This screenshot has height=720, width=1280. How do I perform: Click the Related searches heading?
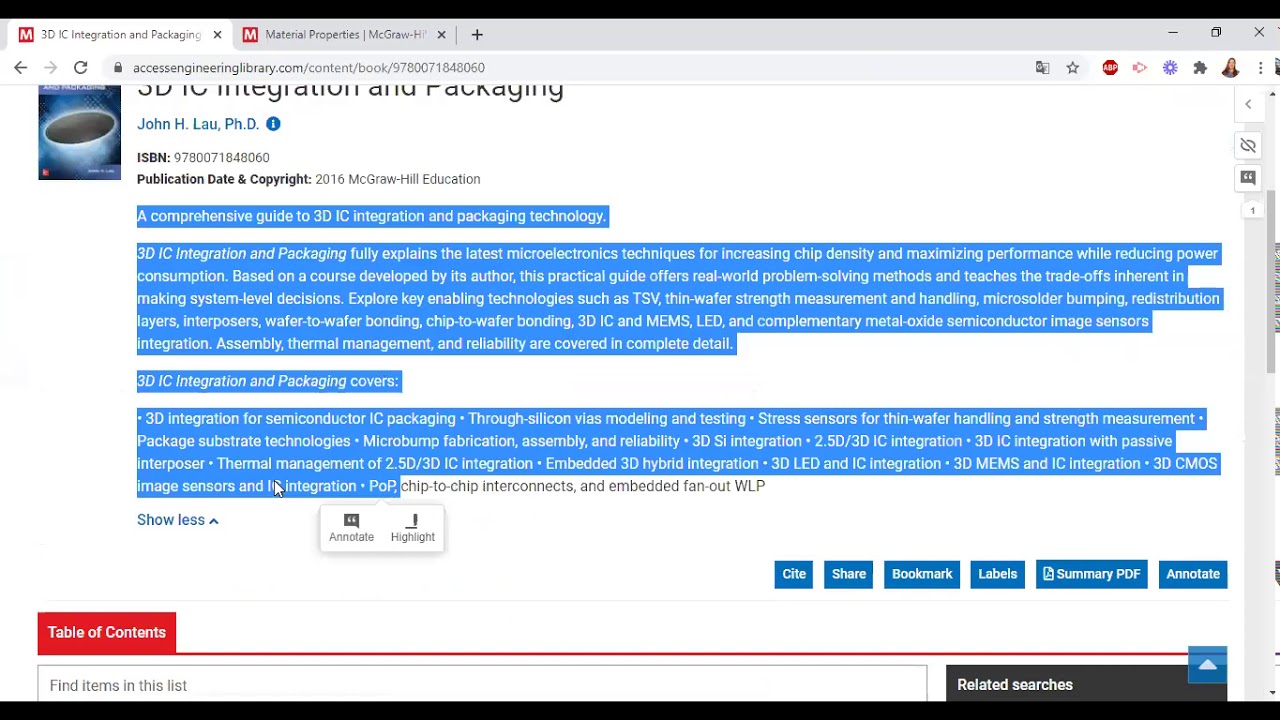[x=1015, y=685]
